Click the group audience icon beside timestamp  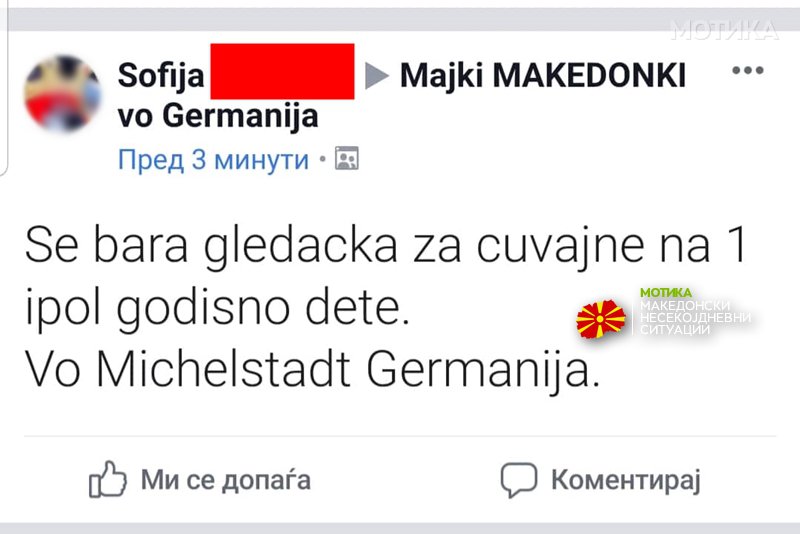(346, 158)
